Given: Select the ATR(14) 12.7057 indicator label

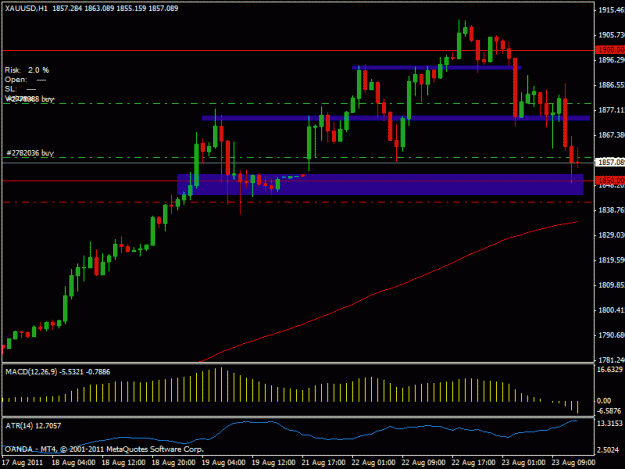Looking at the screenshot, I should point(33,426).
